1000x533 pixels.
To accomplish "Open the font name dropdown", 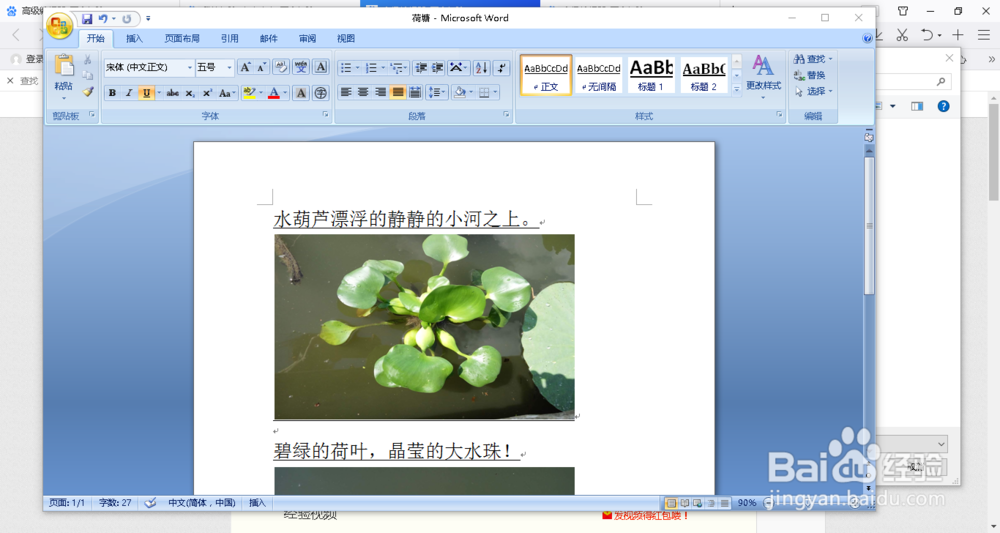I will 189,68.
